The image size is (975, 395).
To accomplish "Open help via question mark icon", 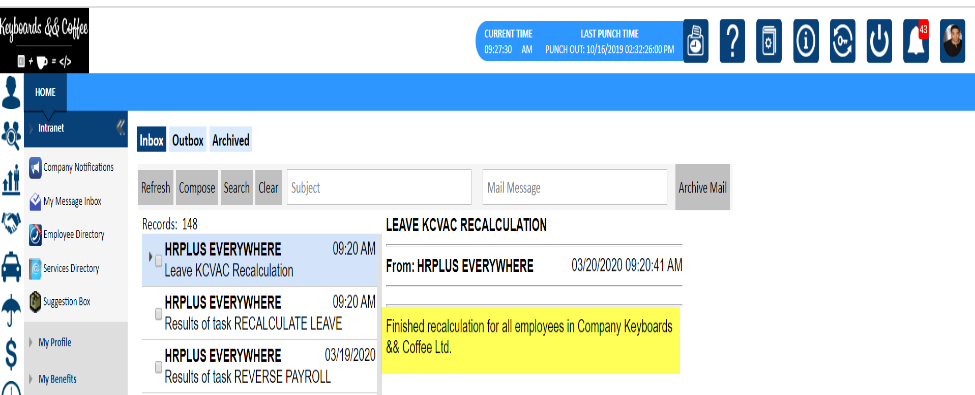I will tap(732, 41).
